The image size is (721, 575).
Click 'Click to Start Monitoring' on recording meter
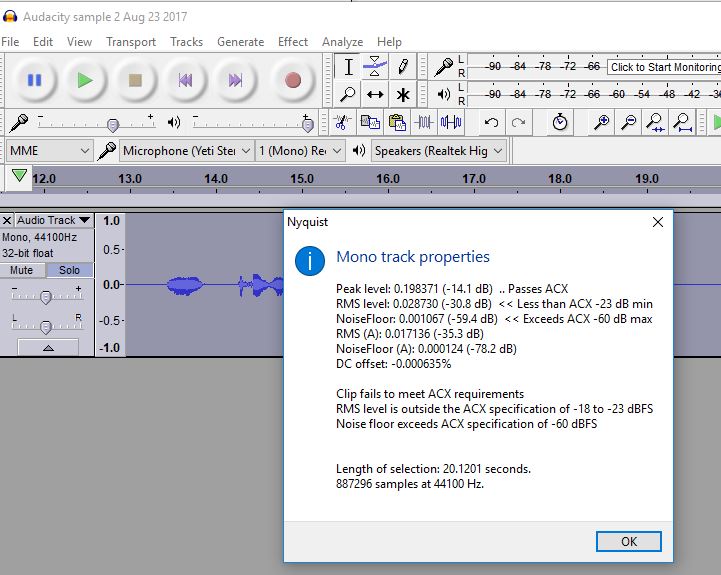(664, 67)
